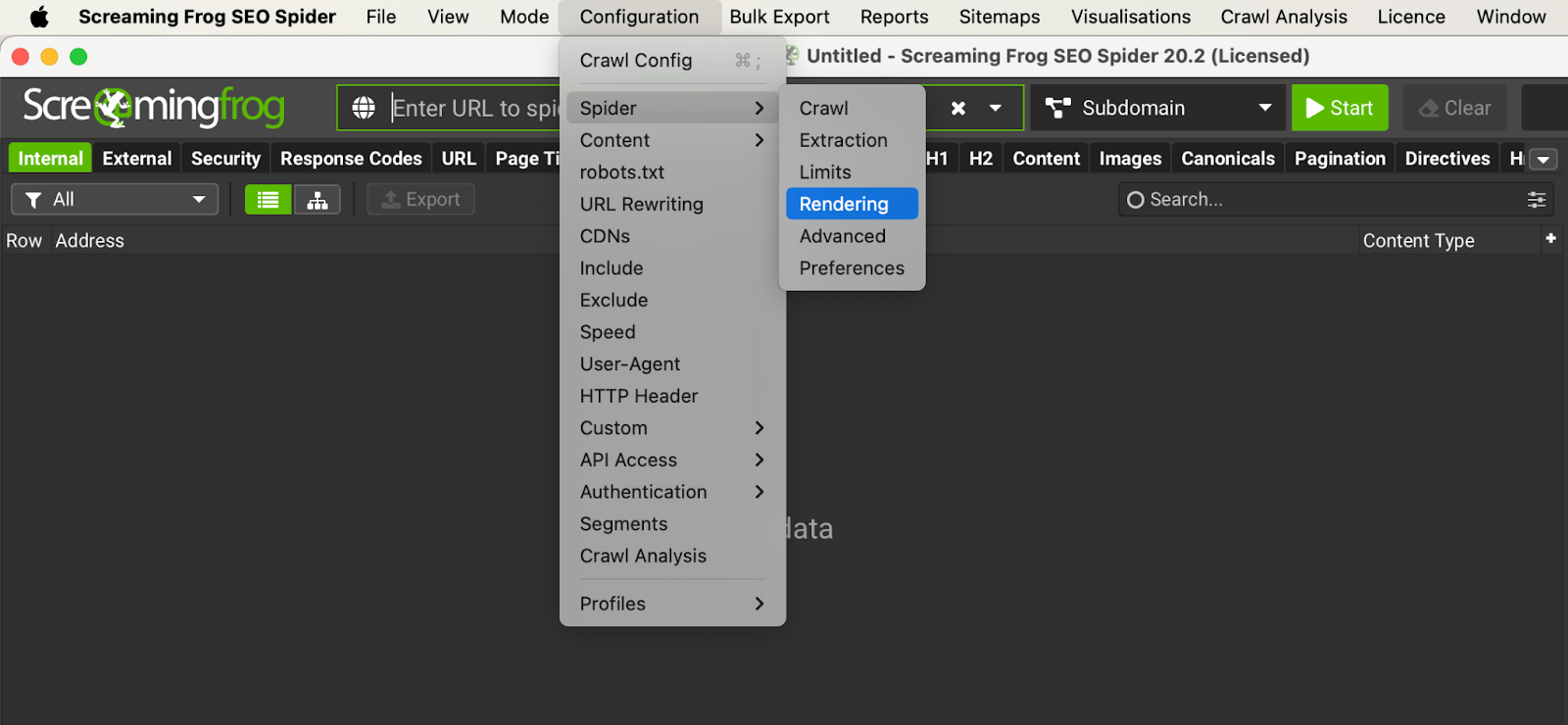Image resolution: width=1568 pixels, height=725 pixels.
Task: Select Limits in the Spider submenu
Action: [x=852, y=172]
